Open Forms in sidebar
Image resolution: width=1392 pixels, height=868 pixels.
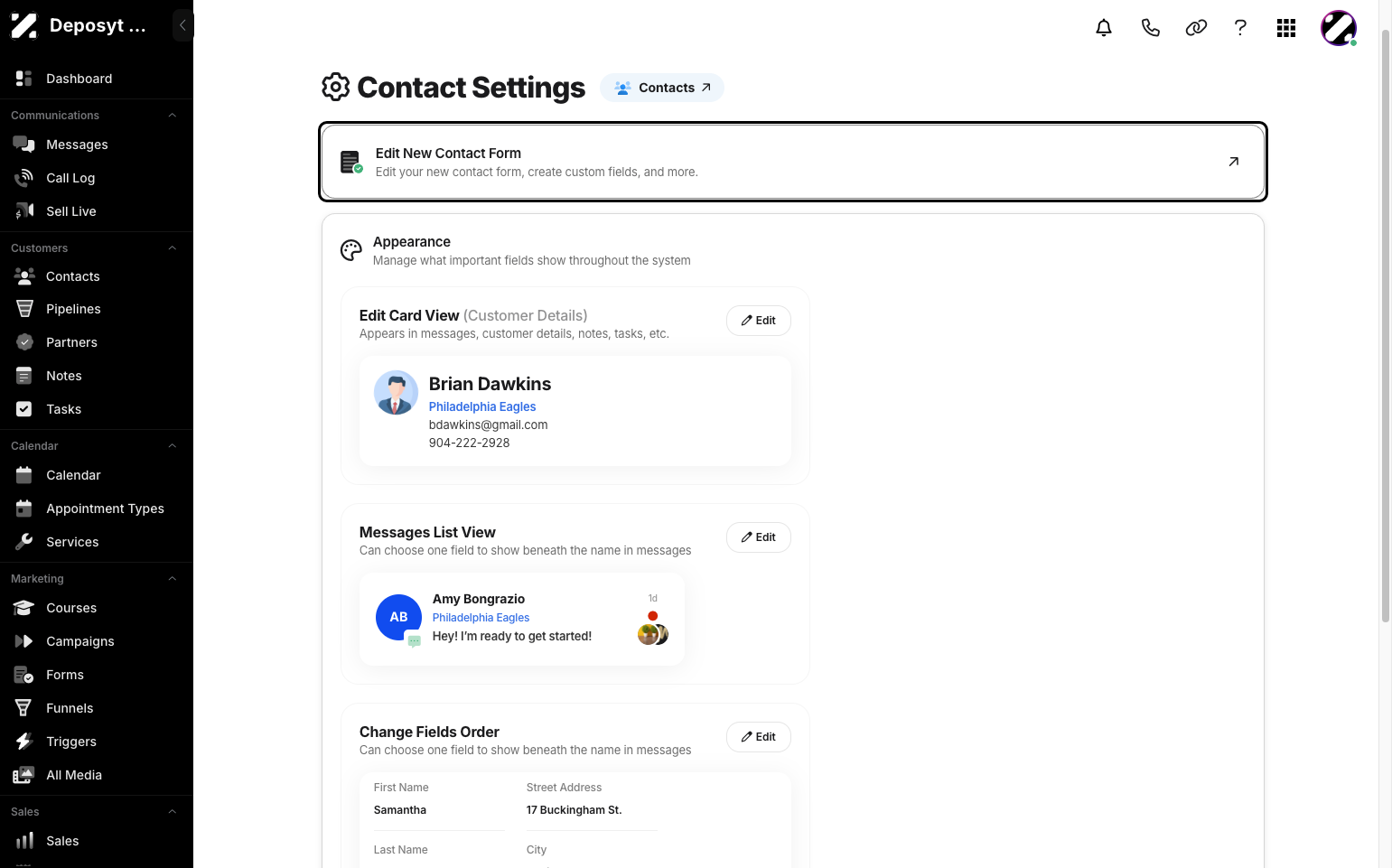97,675
